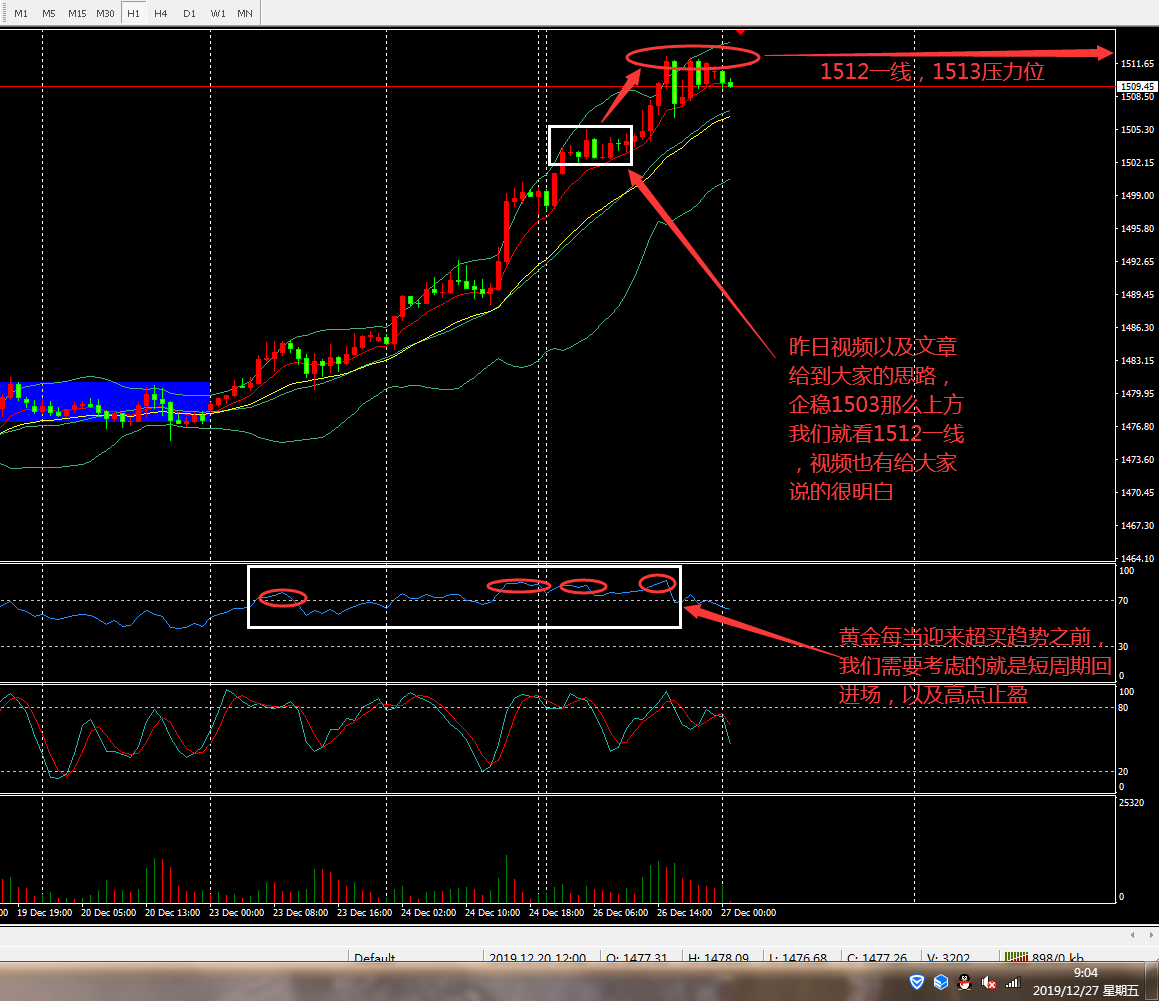Click the Default profile in status bar

click(x=374, y=957)
